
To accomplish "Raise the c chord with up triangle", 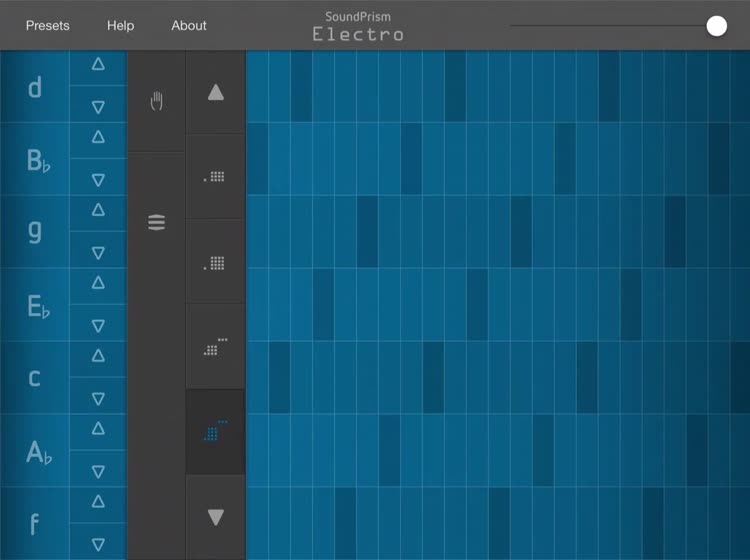I will click(x=98, y=355).
